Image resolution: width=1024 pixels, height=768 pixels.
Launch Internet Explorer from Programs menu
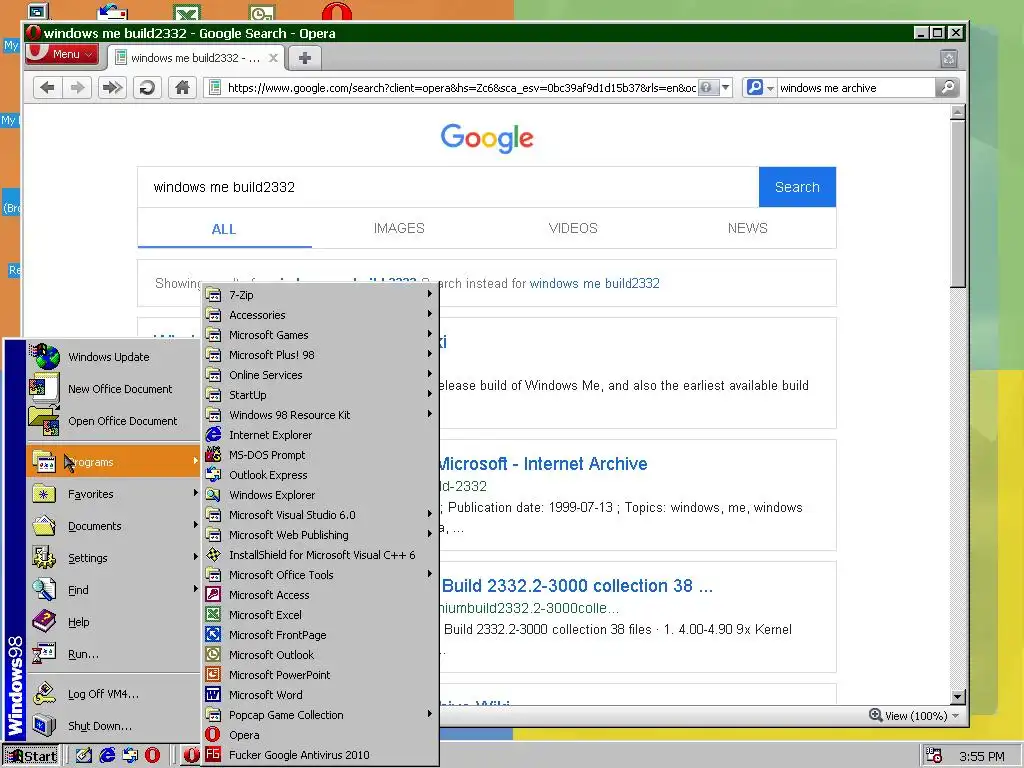pos(320,435)
